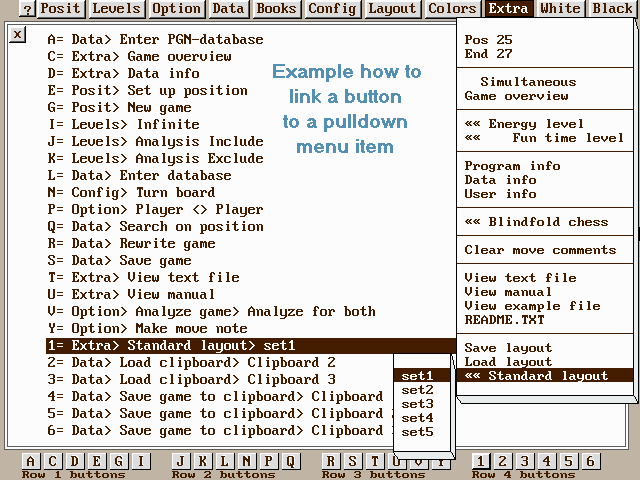Select set3 from the layout submenu

click(418, 404)
